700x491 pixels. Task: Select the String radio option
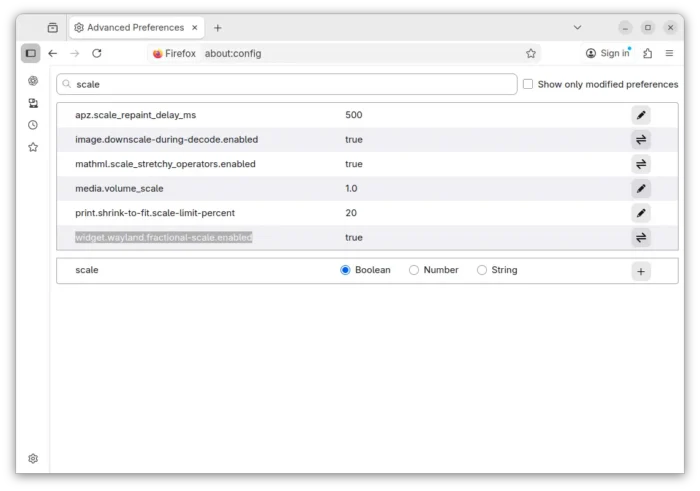pyautogui.click(x=482, y=270)
